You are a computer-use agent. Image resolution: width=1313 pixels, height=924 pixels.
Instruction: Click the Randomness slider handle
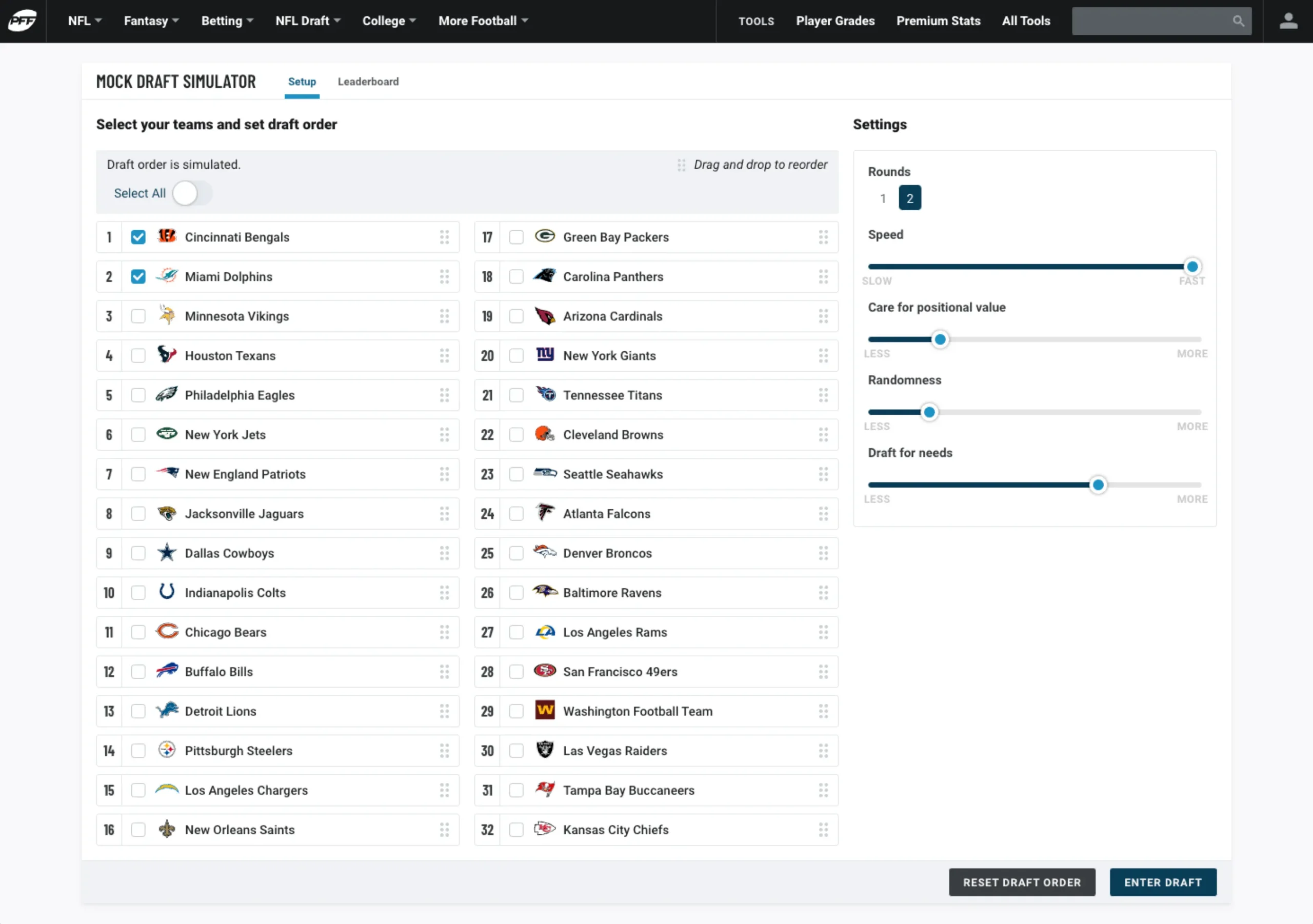click(929, 412)
